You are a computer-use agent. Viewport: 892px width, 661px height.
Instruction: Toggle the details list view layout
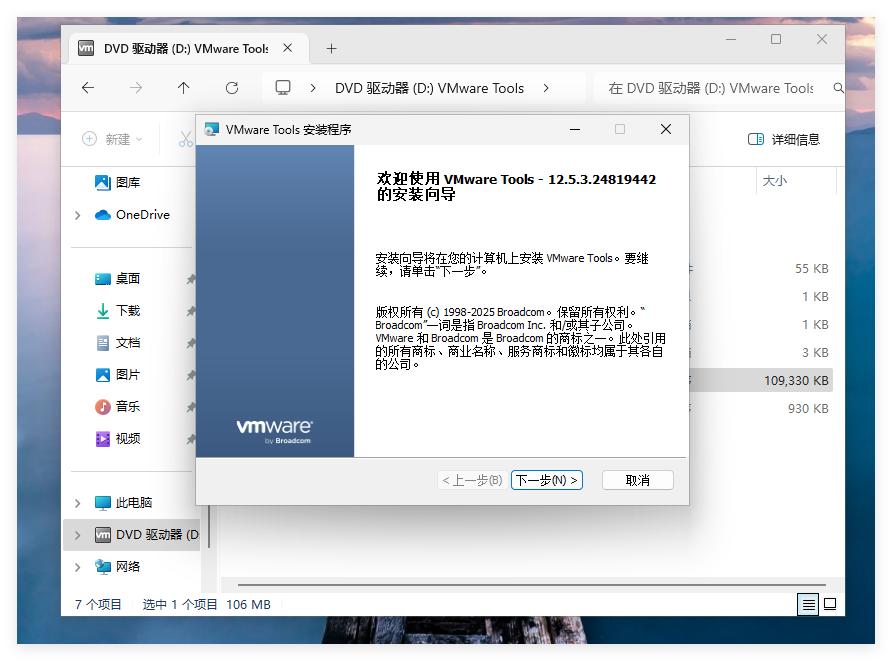807,604
